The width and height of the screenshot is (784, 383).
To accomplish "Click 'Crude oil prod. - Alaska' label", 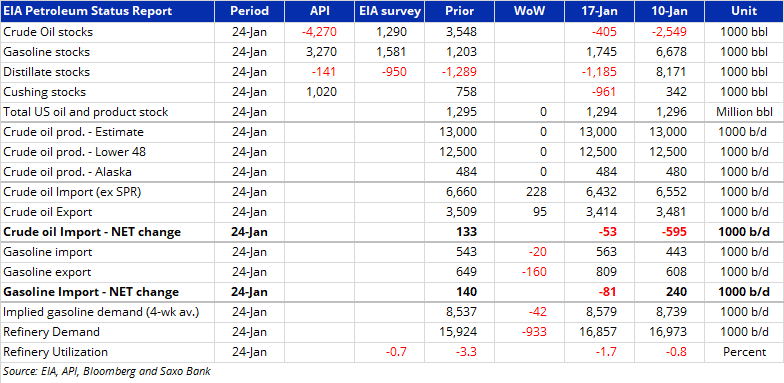I will tap(68, 172).
